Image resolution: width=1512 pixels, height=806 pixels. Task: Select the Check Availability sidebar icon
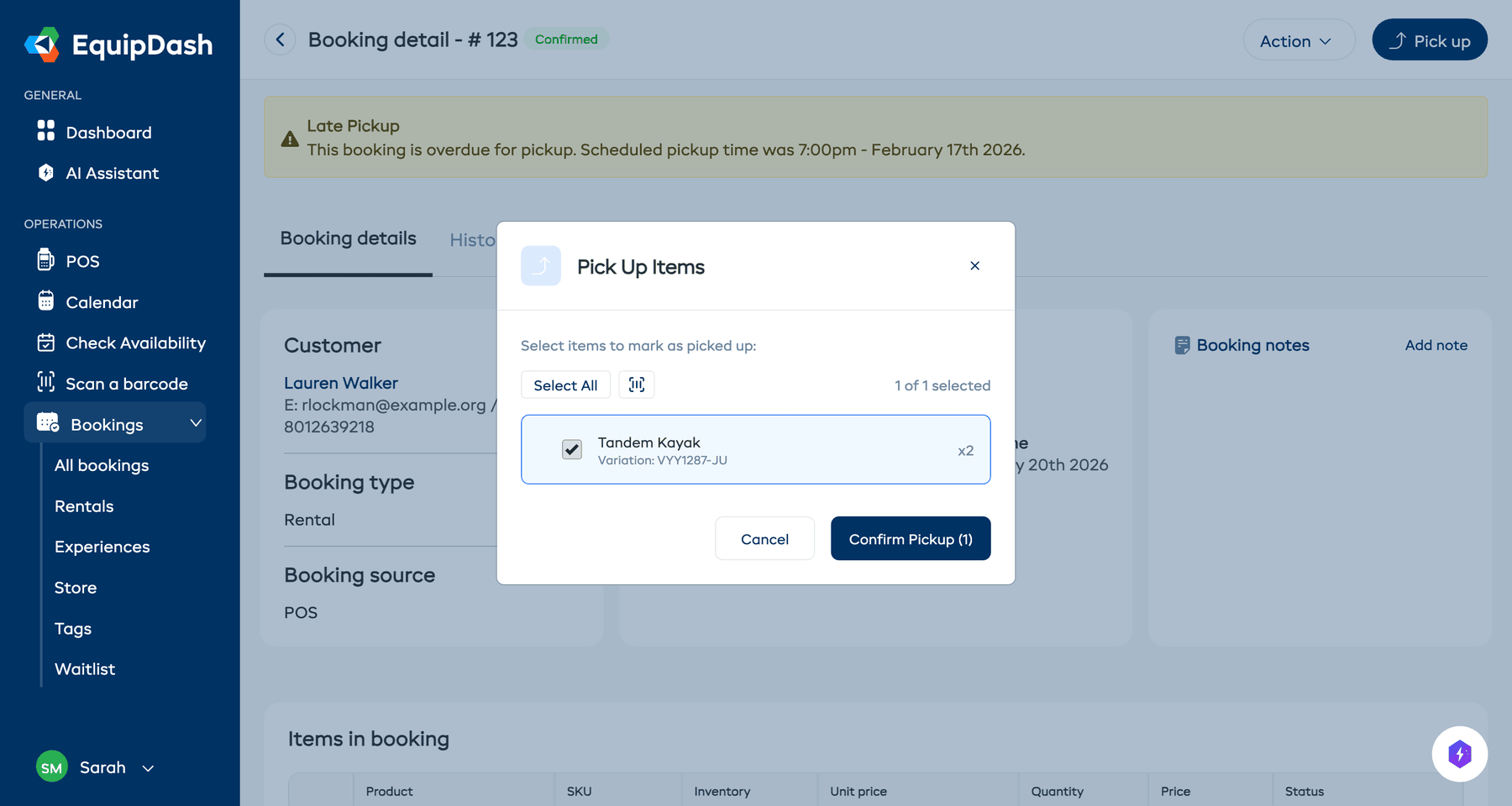tap(46, 343)
